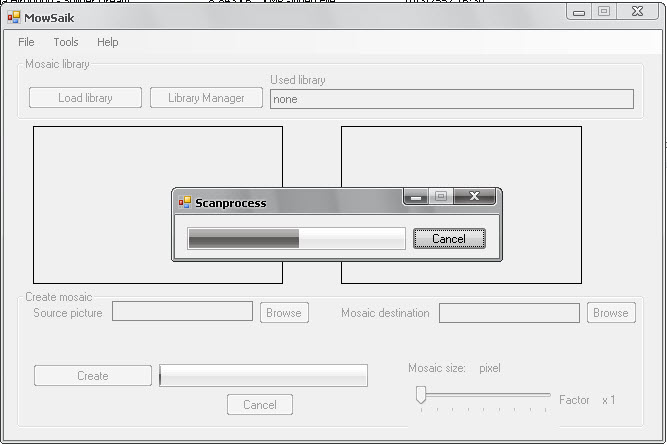This screenshot has width=667, height=445.
Task: Open the Library Manager
Action: [206, 98]
